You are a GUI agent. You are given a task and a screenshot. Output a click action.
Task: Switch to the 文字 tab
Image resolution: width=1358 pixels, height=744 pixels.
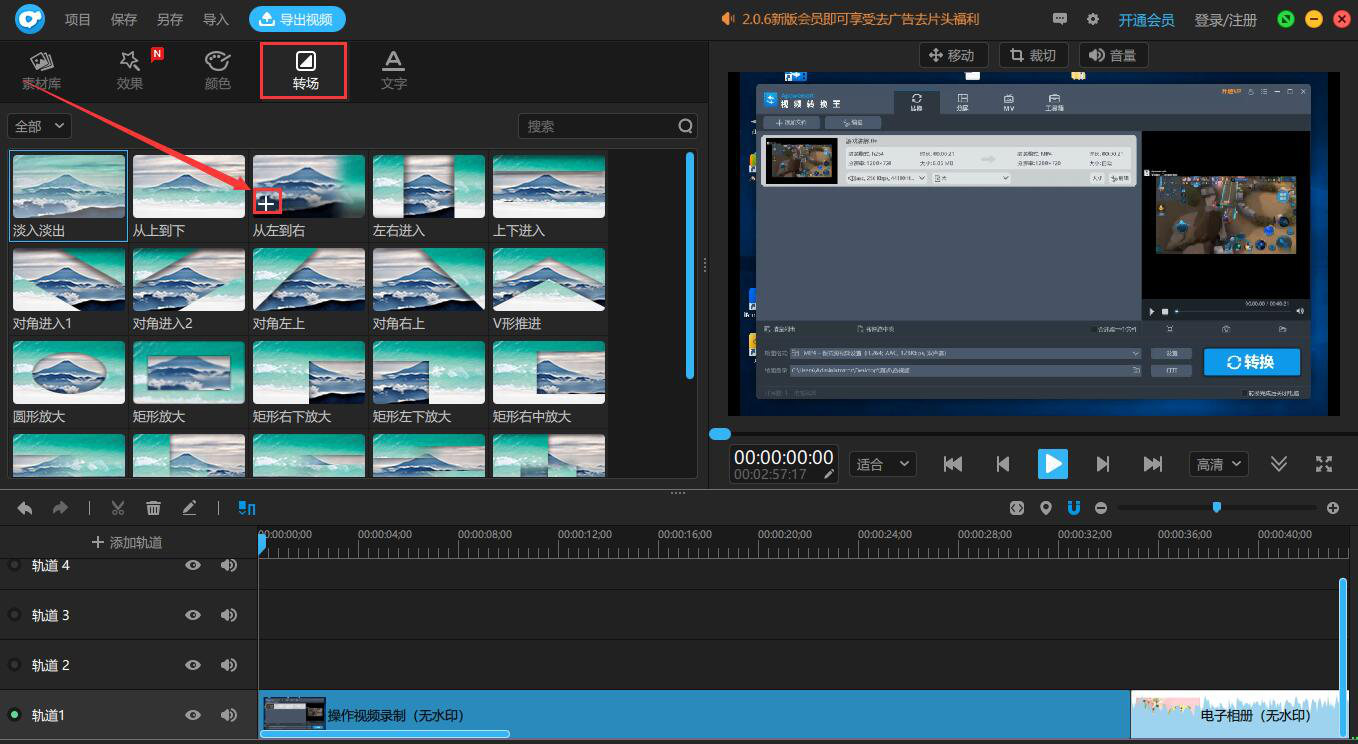click(x=394, y=70)
